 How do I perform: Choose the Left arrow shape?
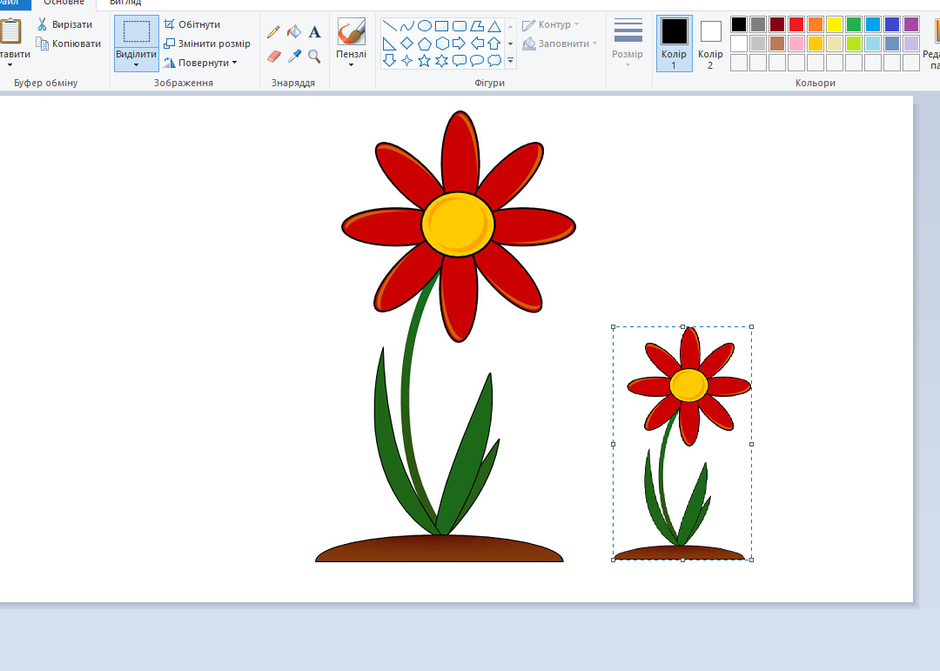point(477,43)
